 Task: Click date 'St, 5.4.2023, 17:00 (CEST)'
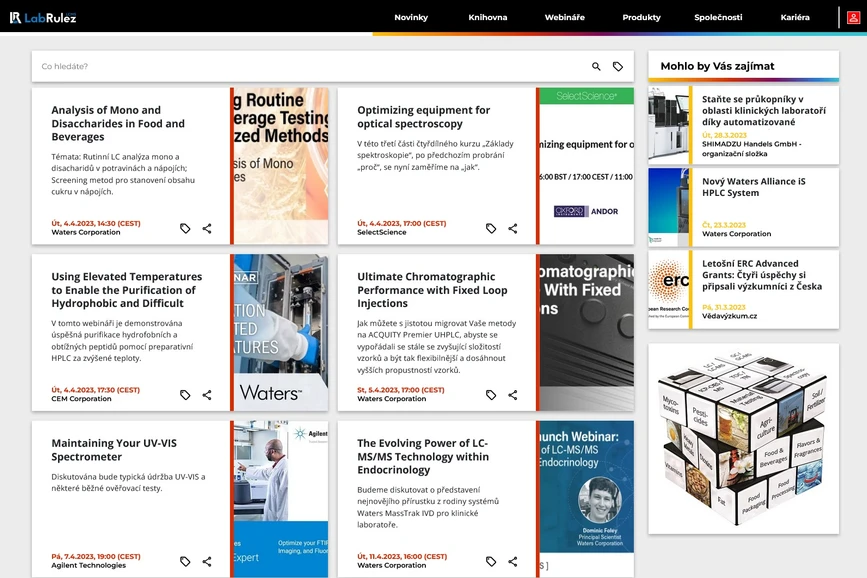(400, 390)
